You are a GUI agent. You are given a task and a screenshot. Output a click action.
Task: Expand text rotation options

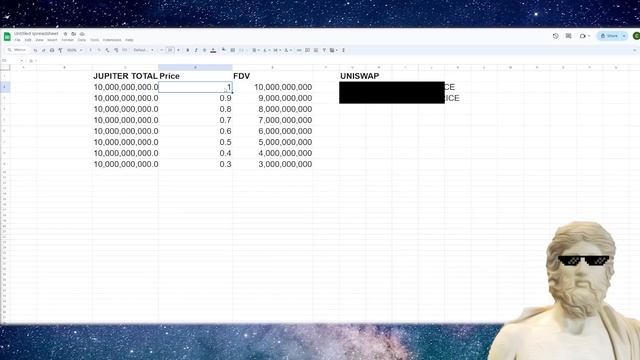tap(288, 50)
